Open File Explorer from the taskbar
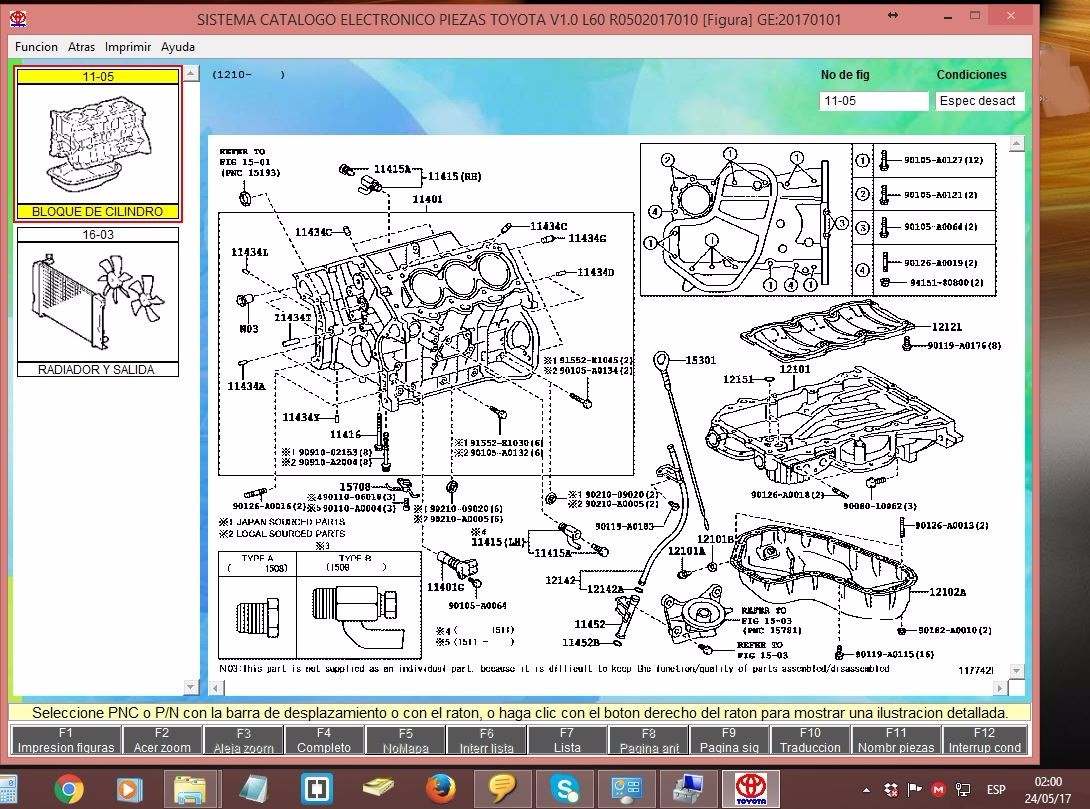 [x=189, y=789]
